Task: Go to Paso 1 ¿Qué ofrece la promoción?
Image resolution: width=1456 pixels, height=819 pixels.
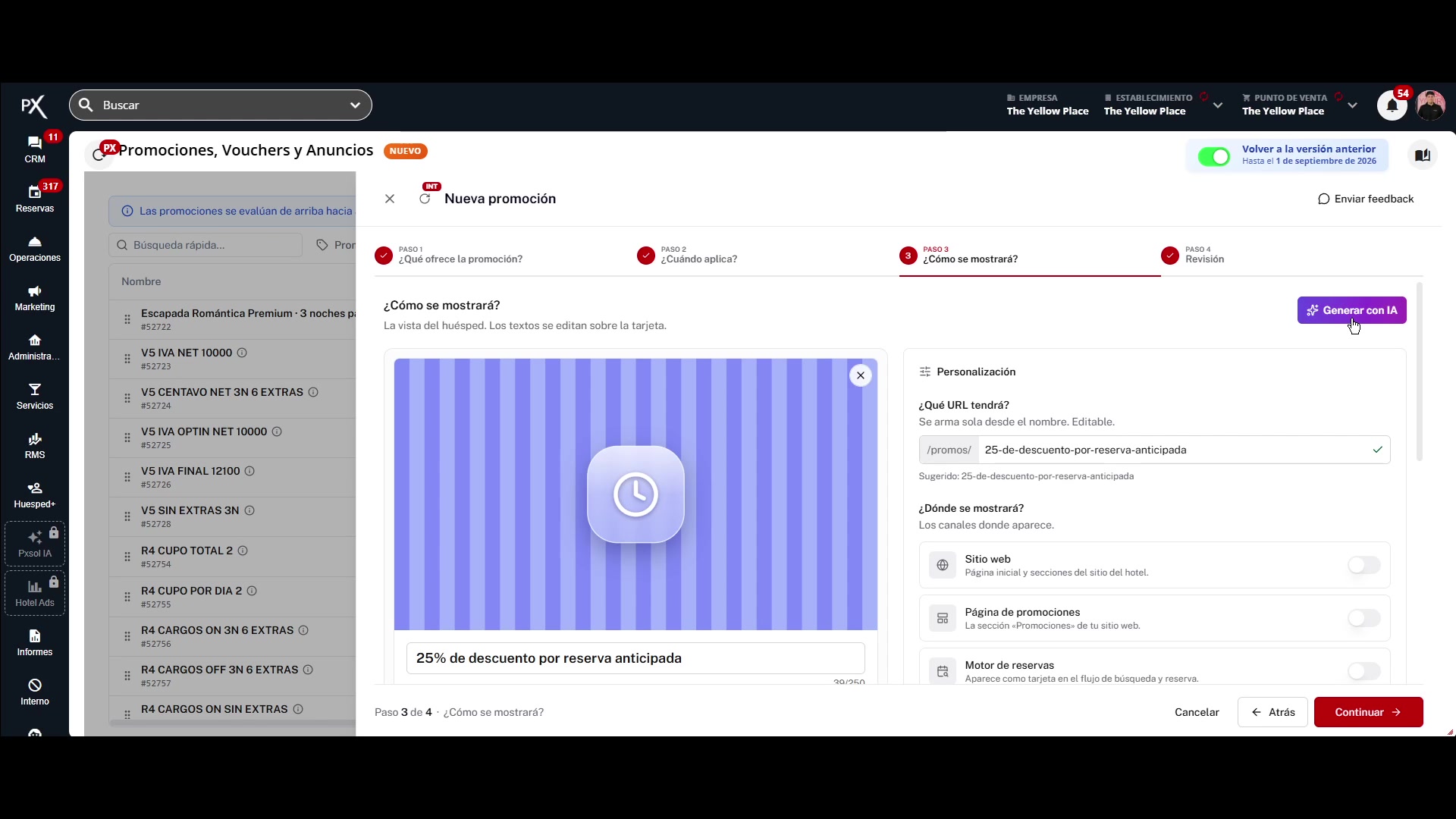Action: tap(450, 255)
